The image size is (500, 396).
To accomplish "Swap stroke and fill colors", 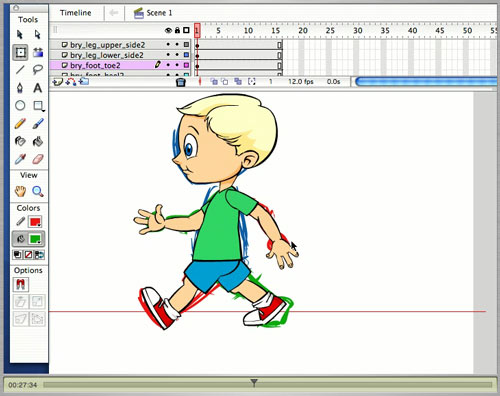I will pos(39,255).
